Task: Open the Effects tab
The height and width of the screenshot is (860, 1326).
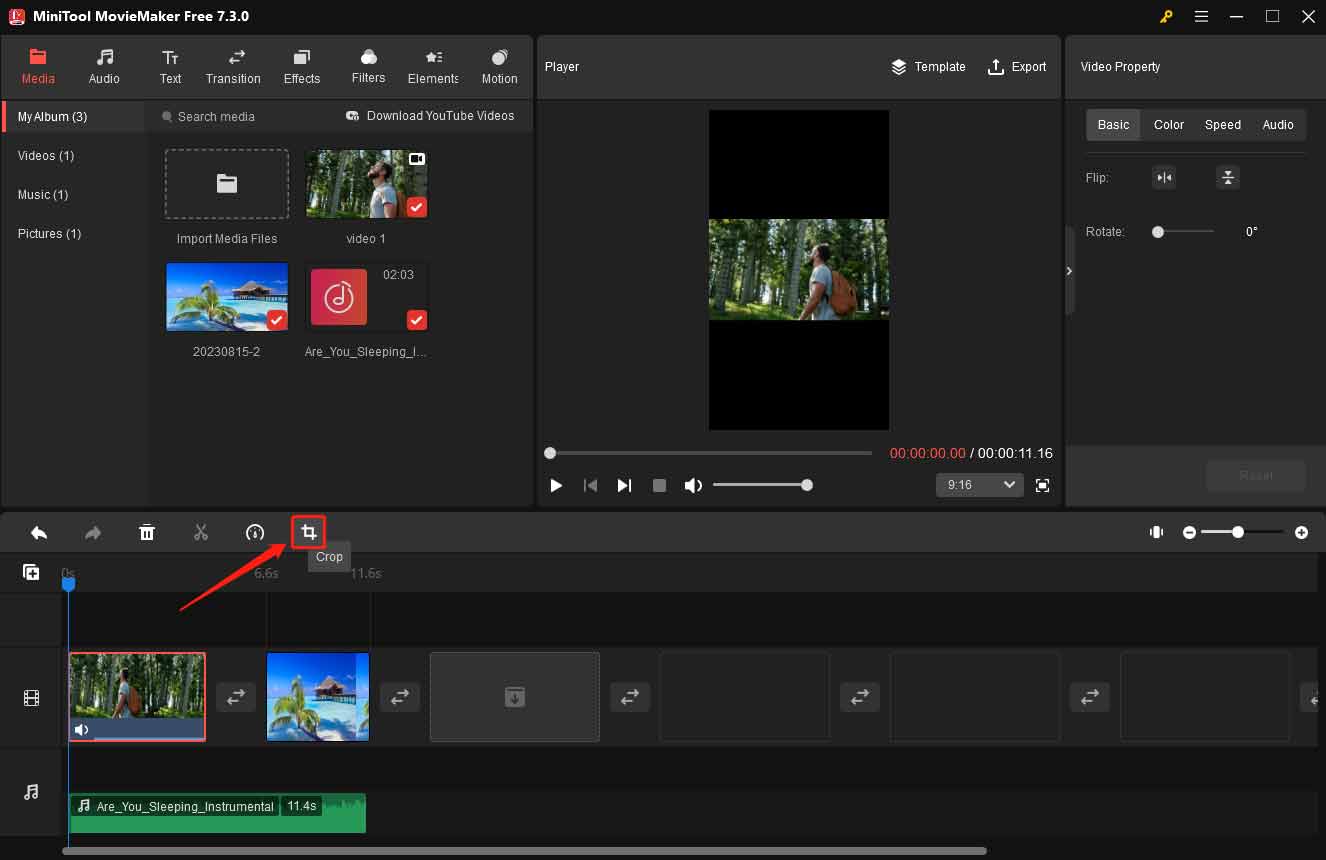Action: [302, 66]
